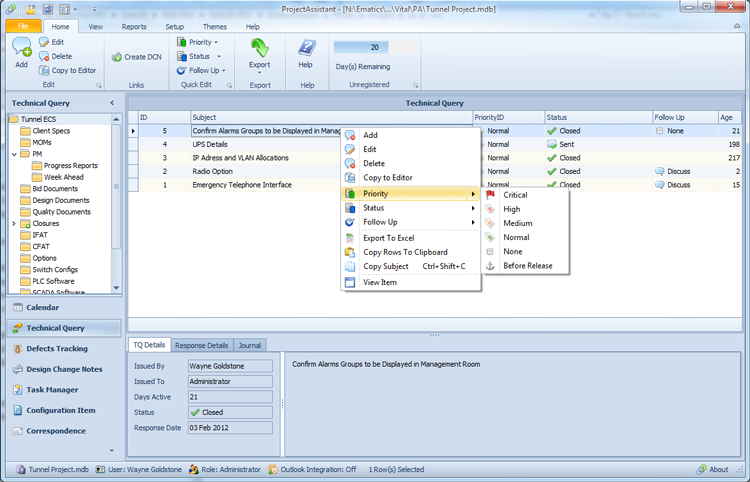Click the Create DCN icon

116,57
